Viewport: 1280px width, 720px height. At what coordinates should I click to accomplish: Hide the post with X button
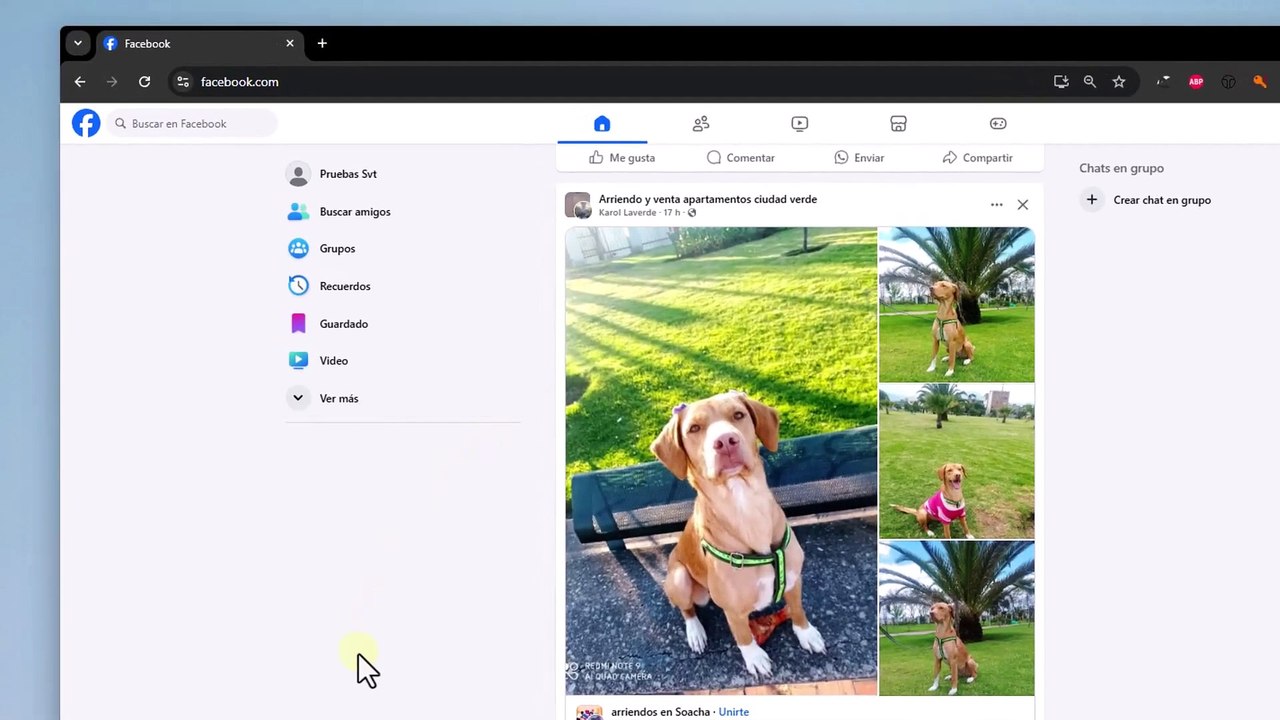pyautogui.click(x=1022, y=205)
